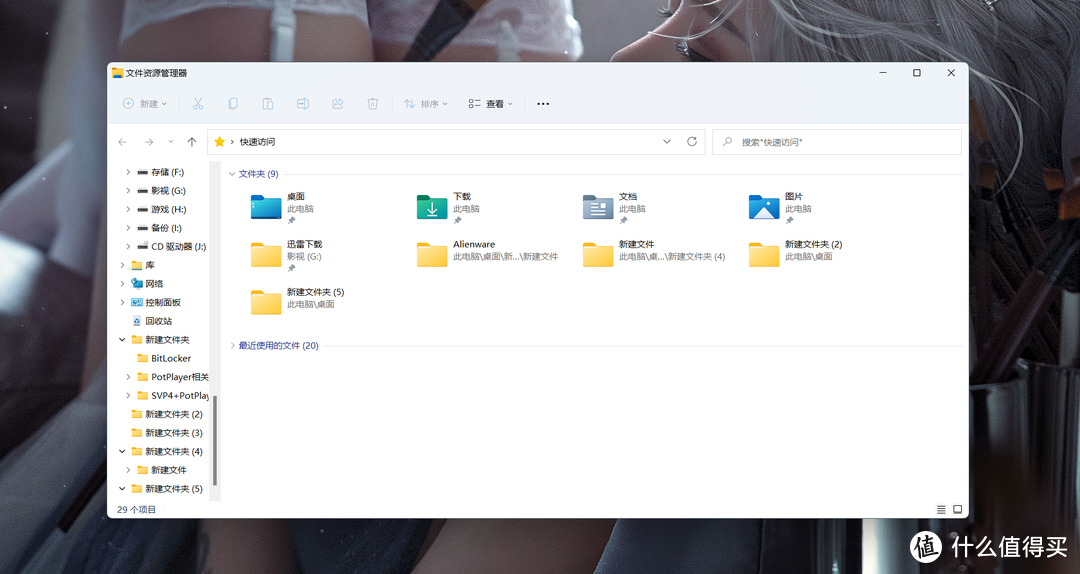The image size is (1080, 574).
Task: Click the quick access star icon in address bar
Action: (x=220, y=142)
